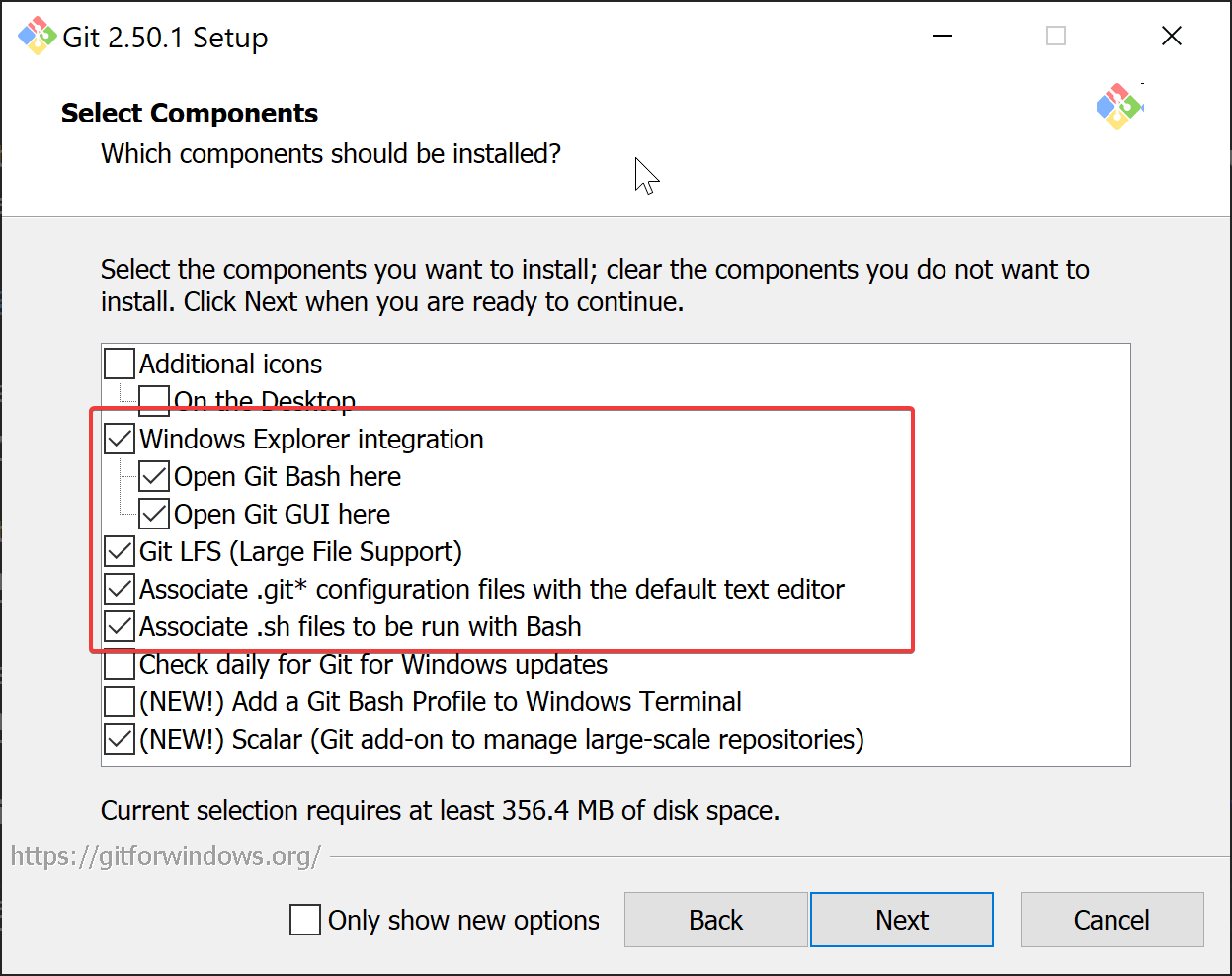This screenshot has width=1232, height=976.
Task: Enable Check daily for Git updates
Action: coord(120,665)
